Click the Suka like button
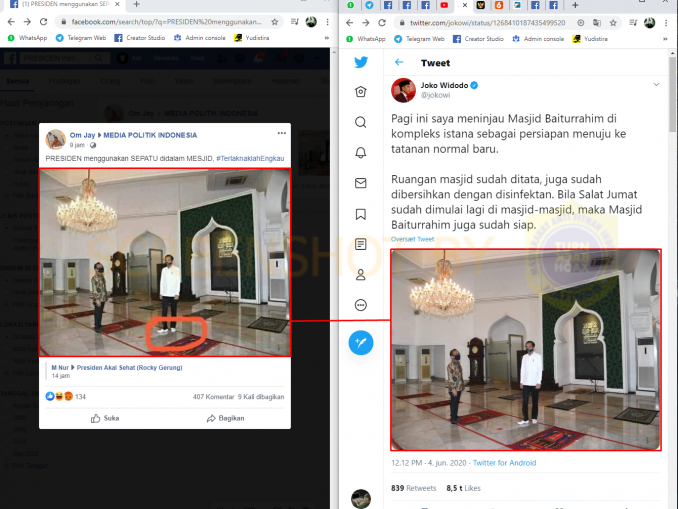The height and width of the screenshot is (509, 678). point(105,418)
